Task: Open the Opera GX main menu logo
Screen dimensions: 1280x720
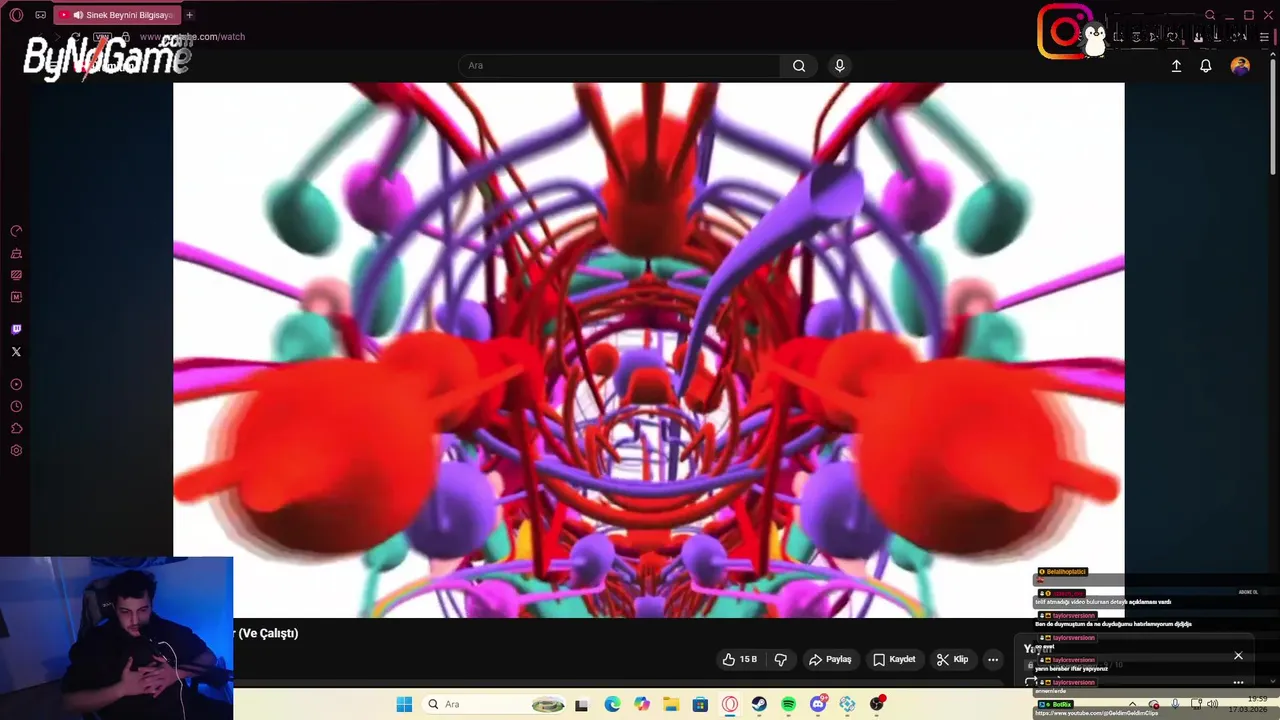Action: click(x=16, y=15)
